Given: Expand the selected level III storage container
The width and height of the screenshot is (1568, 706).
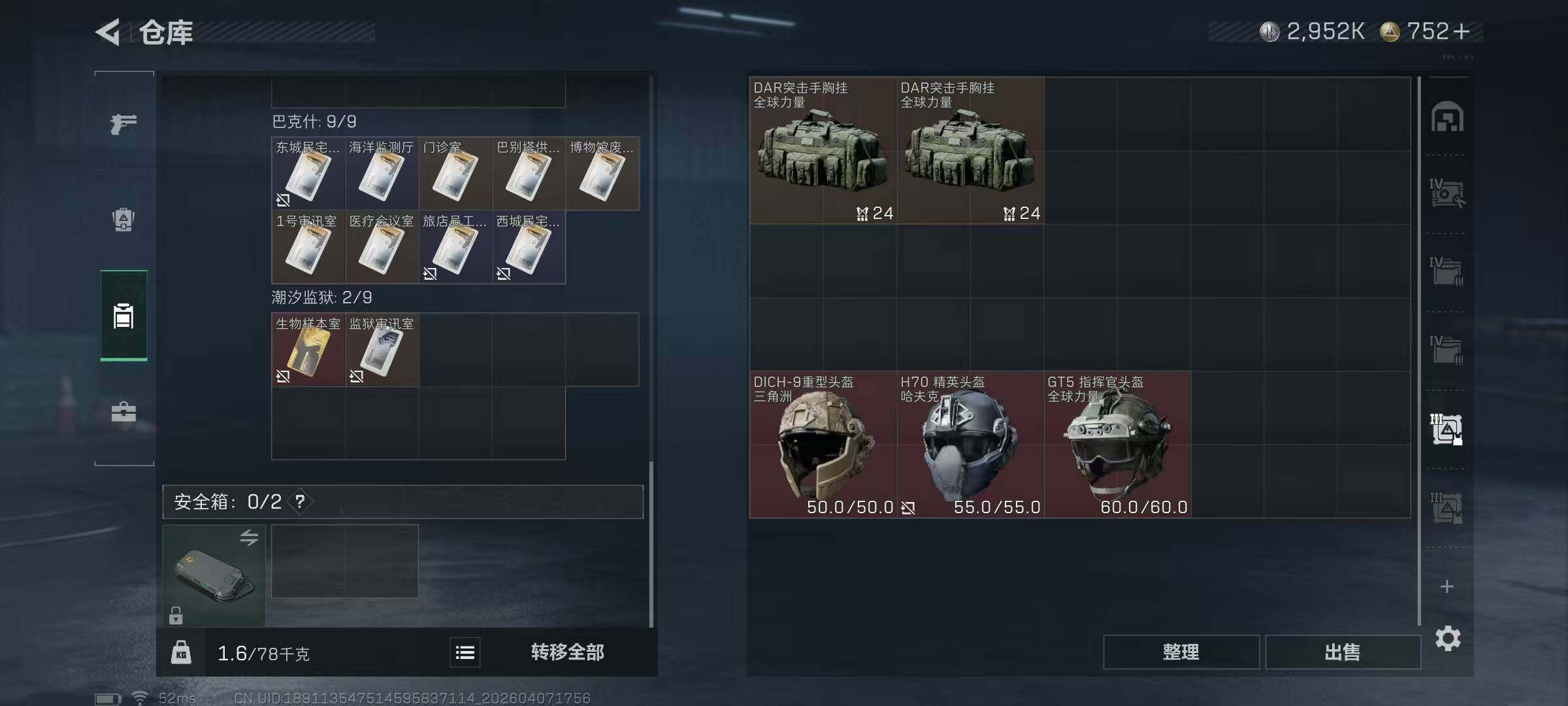Looking at the screenshot, I should point(1447,429).
